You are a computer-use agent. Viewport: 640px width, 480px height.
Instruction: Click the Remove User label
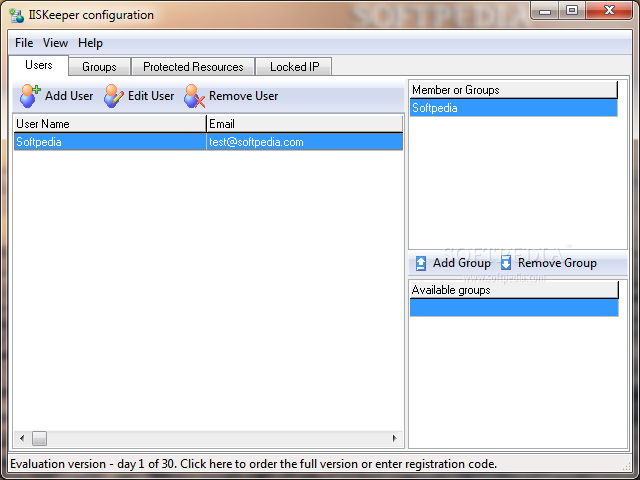pyautogui.click(x=243, y=96)
